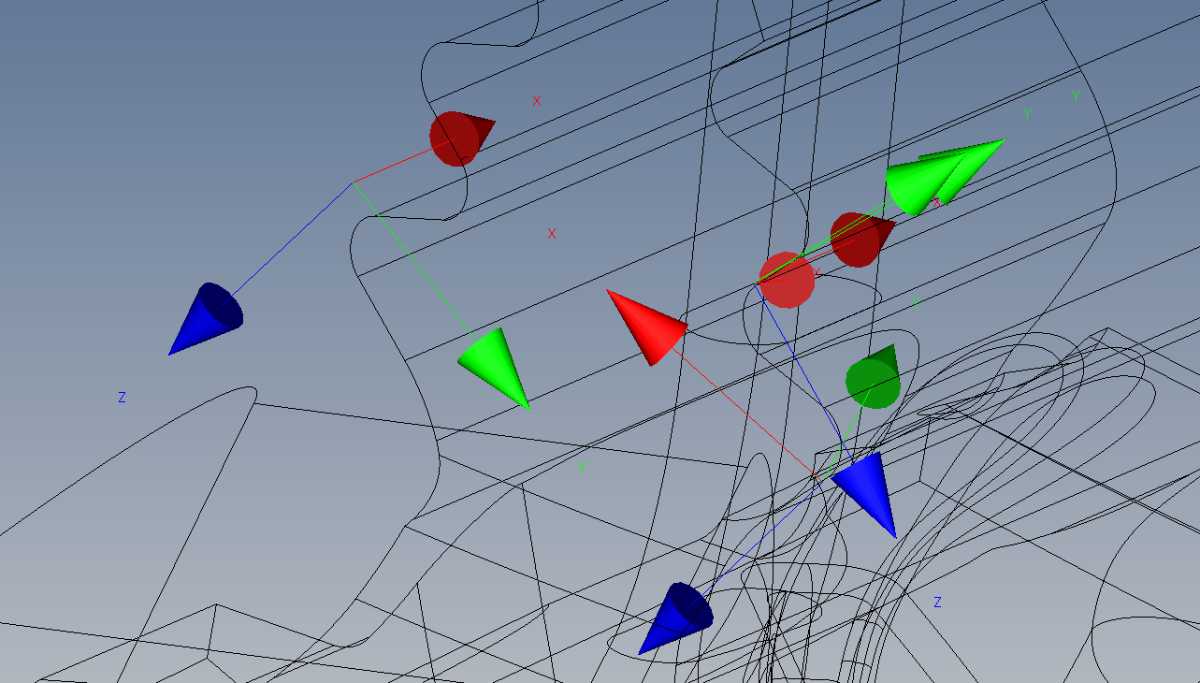
Task: Pick the dark green cone above the bright blue cone
Action: (873, 377)
